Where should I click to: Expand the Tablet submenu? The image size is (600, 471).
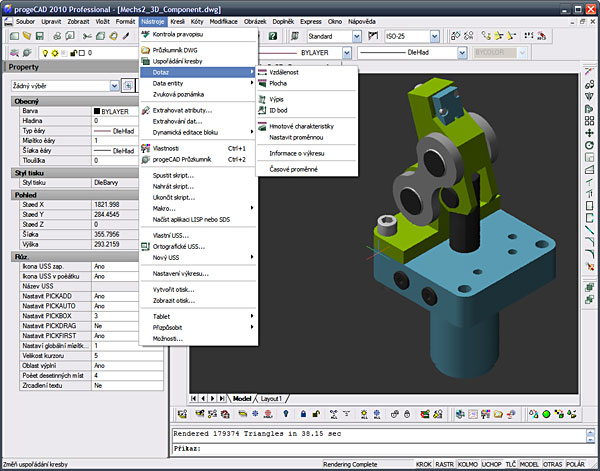[x=199, y=316]
